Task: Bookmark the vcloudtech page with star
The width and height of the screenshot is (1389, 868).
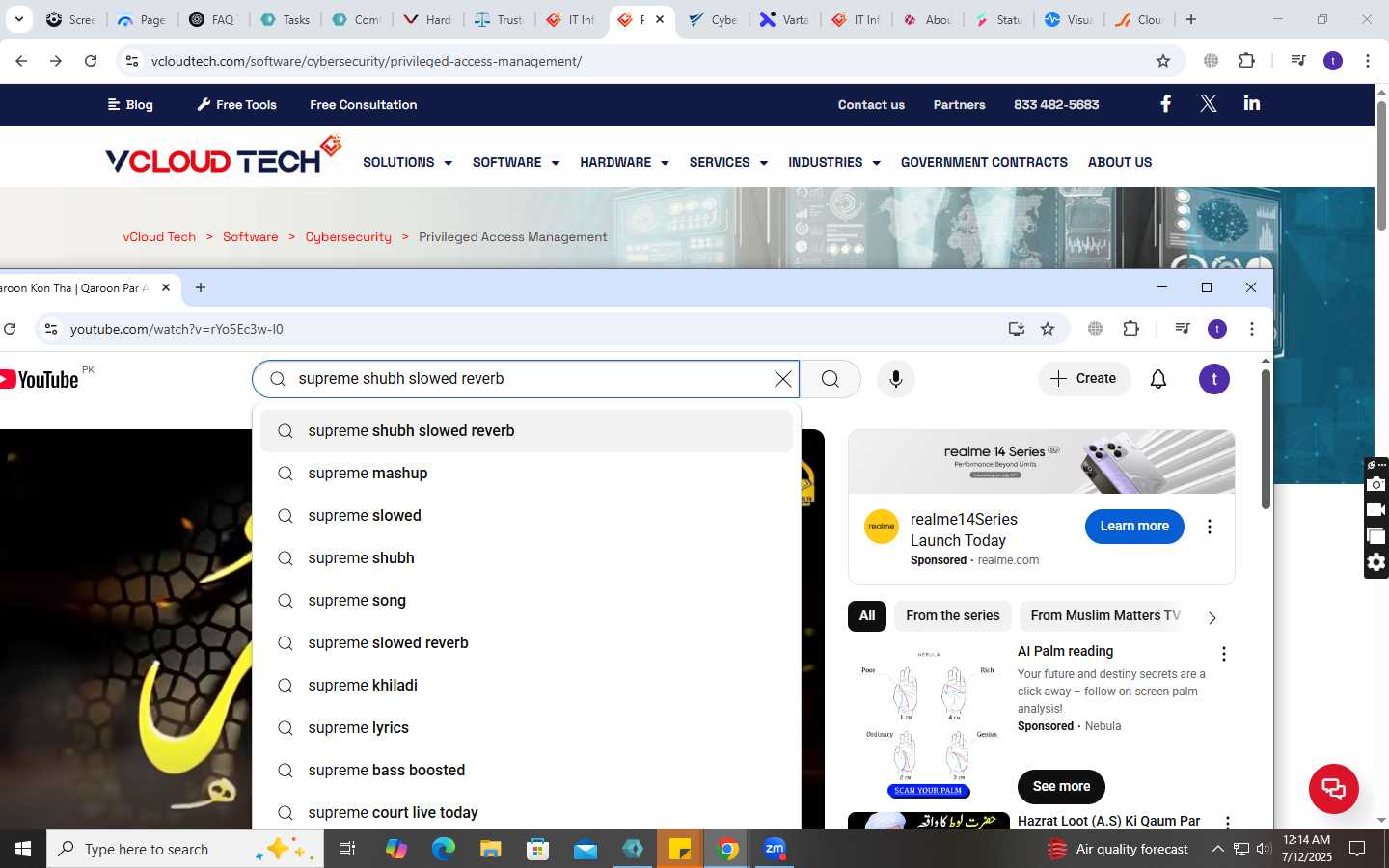Action: coord(1163,61)
